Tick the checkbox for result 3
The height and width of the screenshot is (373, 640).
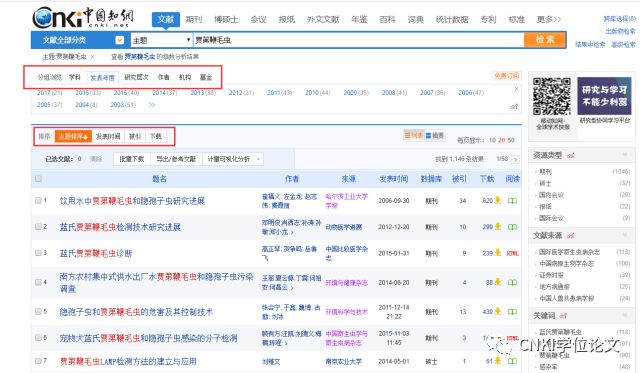click(38, 253)
